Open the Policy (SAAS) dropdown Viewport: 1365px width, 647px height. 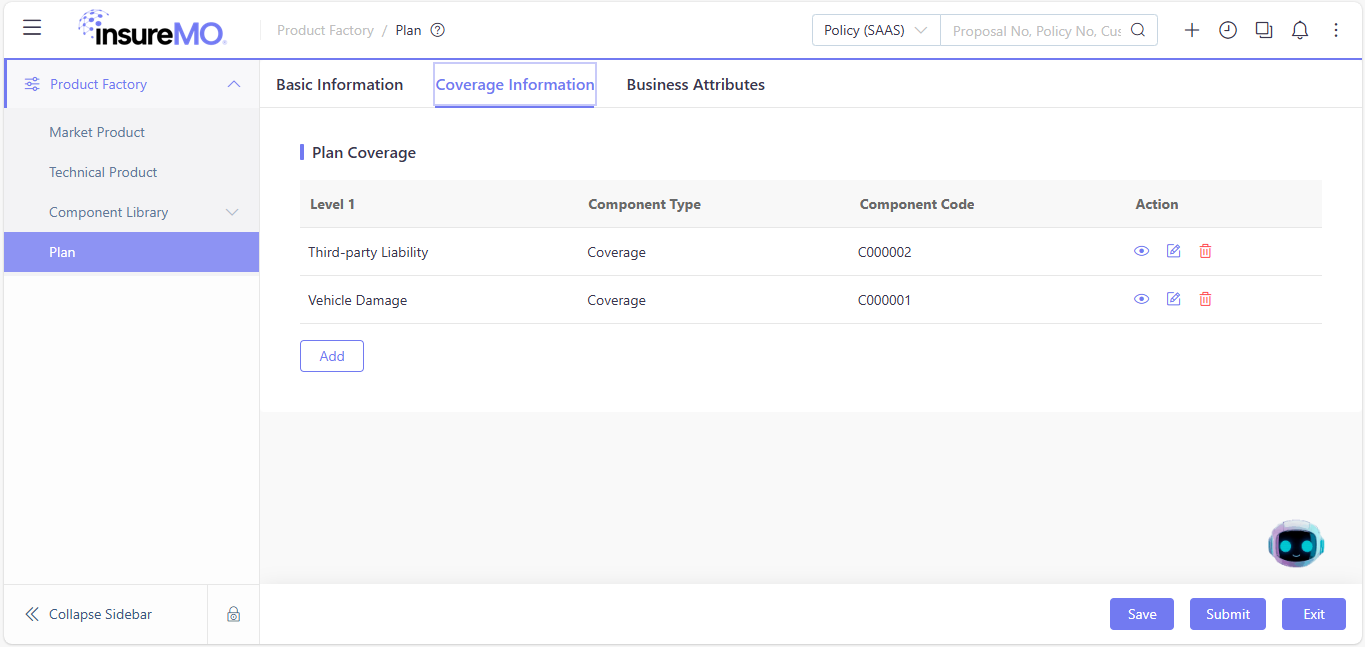click(x=876, y=30)
